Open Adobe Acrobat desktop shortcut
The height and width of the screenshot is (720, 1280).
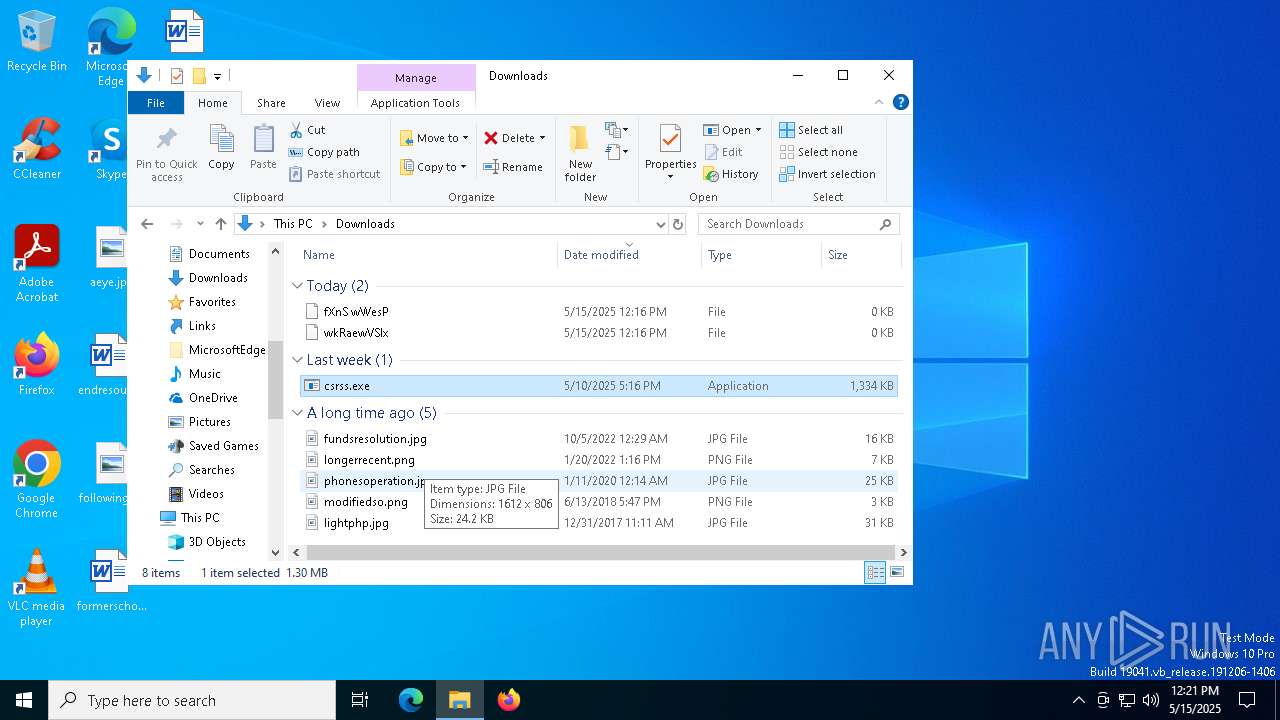37,264
